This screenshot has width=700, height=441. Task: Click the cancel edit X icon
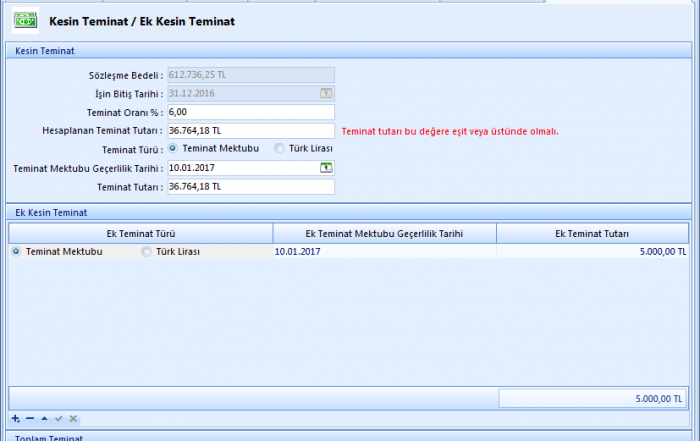[x=73, y=418]
